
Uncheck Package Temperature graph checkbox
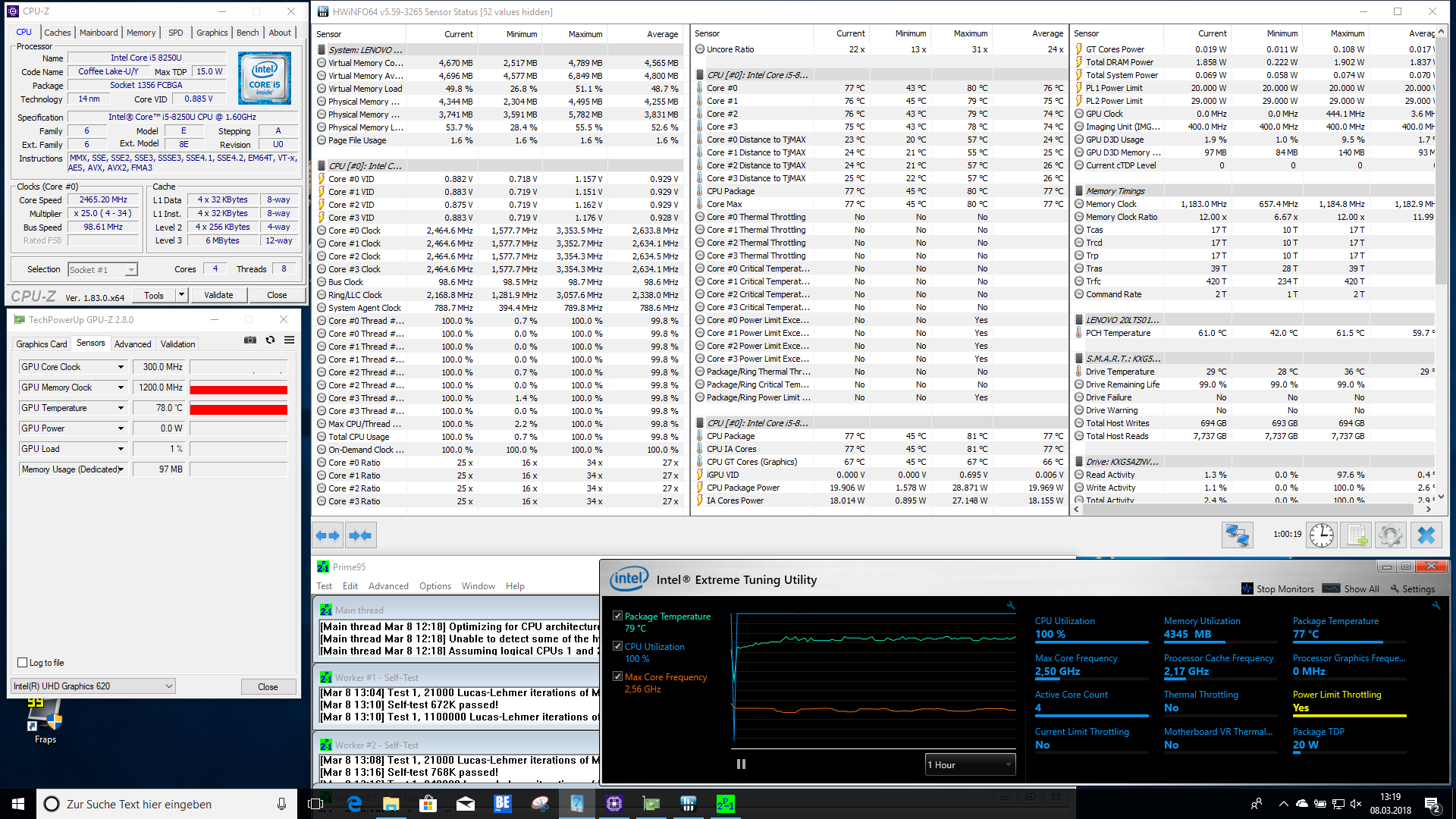617,616
